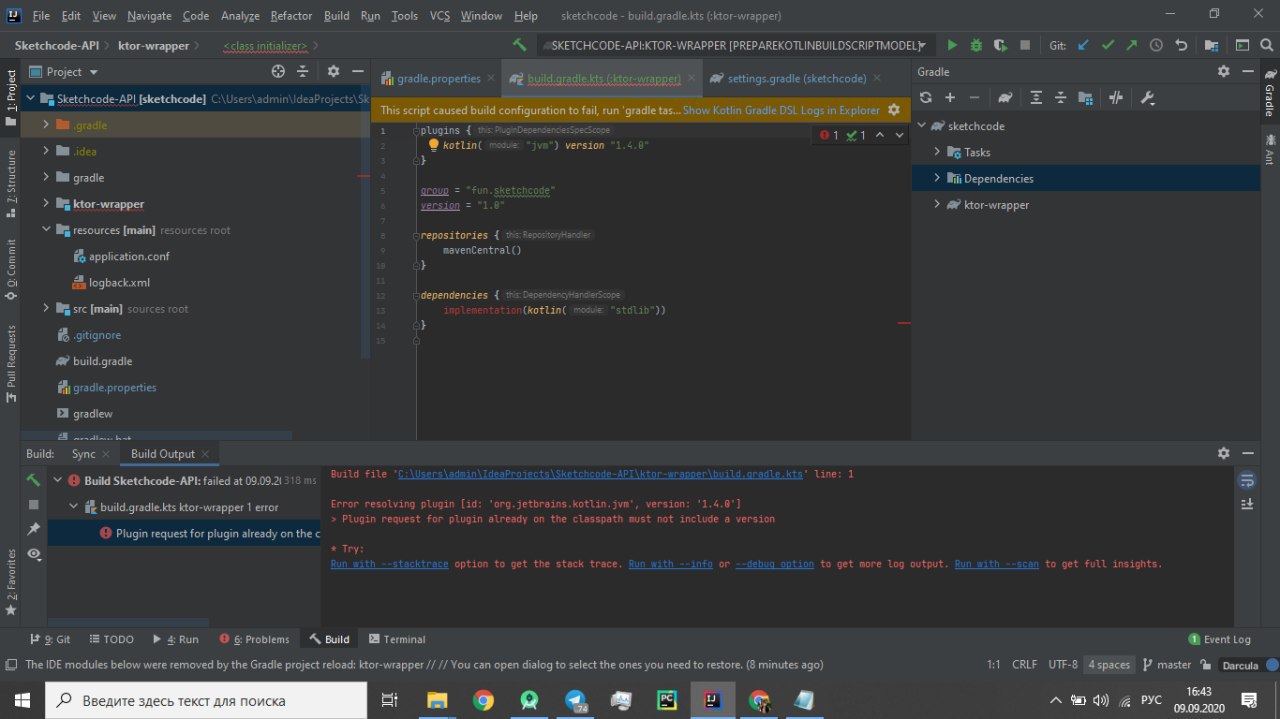Execute Gradle task via elephant icon
The width and height of the screenshot is (1280, 719).
point(1005,97)
